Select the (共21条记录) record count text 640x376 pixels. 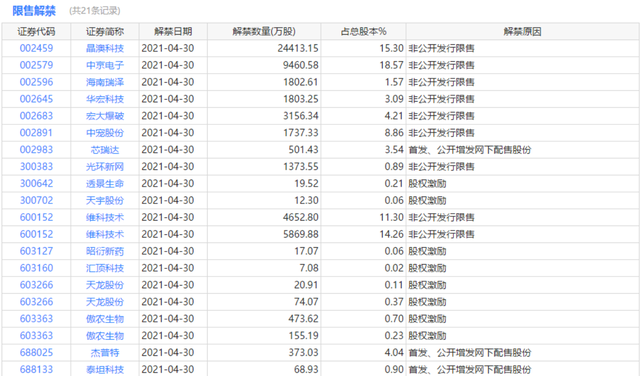95,11
